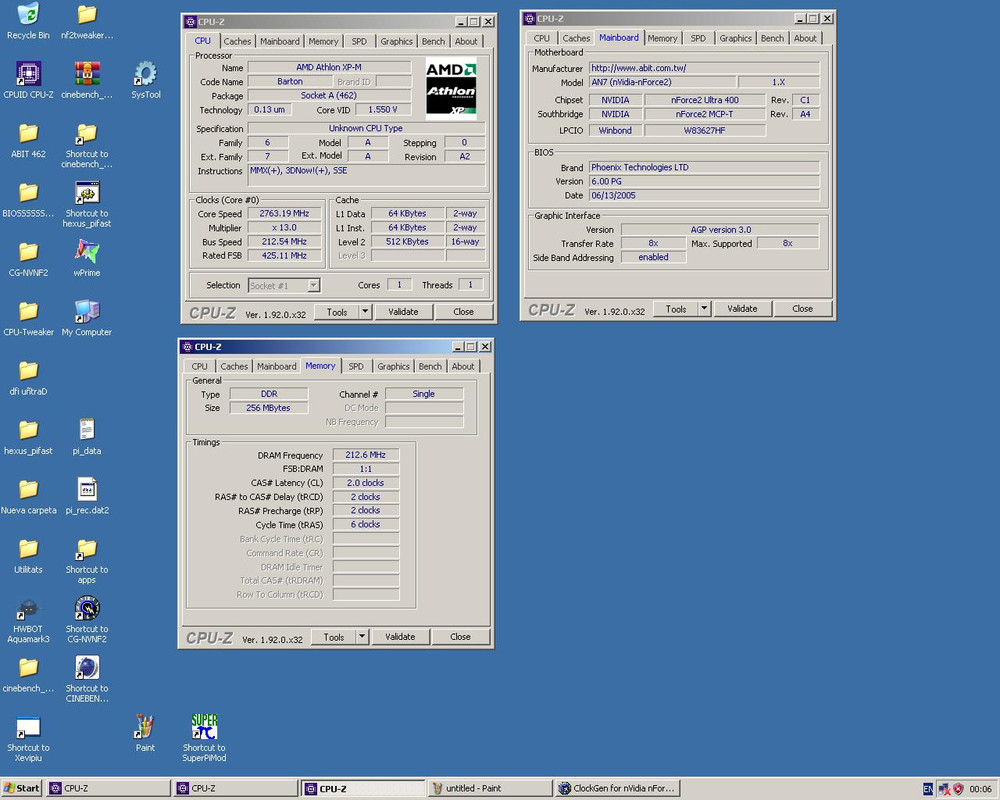Open Bench tab in Memory window
Screen dimensions: 1000x800
point(430,366)
